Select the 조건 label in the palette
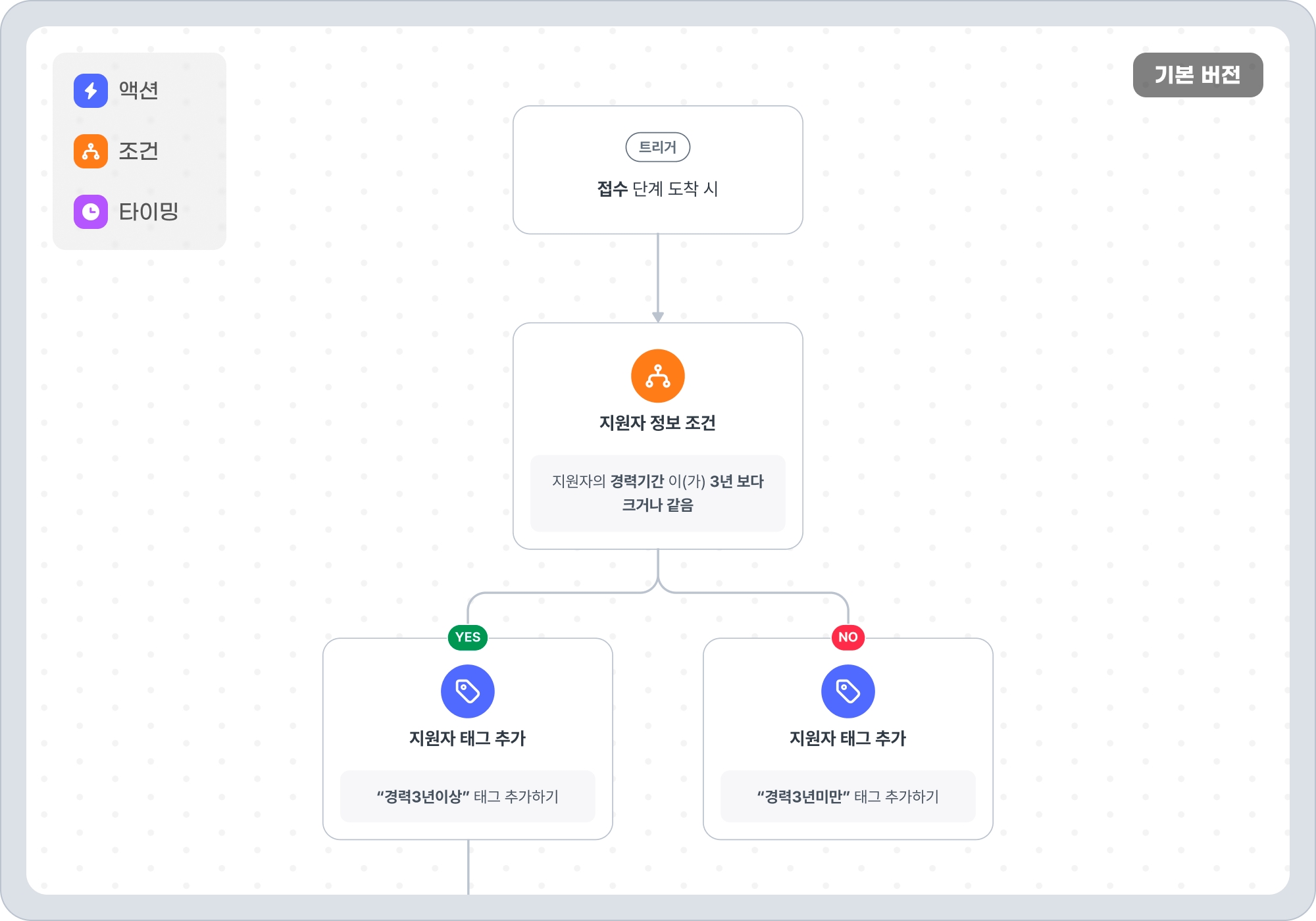Screen dimensions: 1316x921 (x=138, y=151)
